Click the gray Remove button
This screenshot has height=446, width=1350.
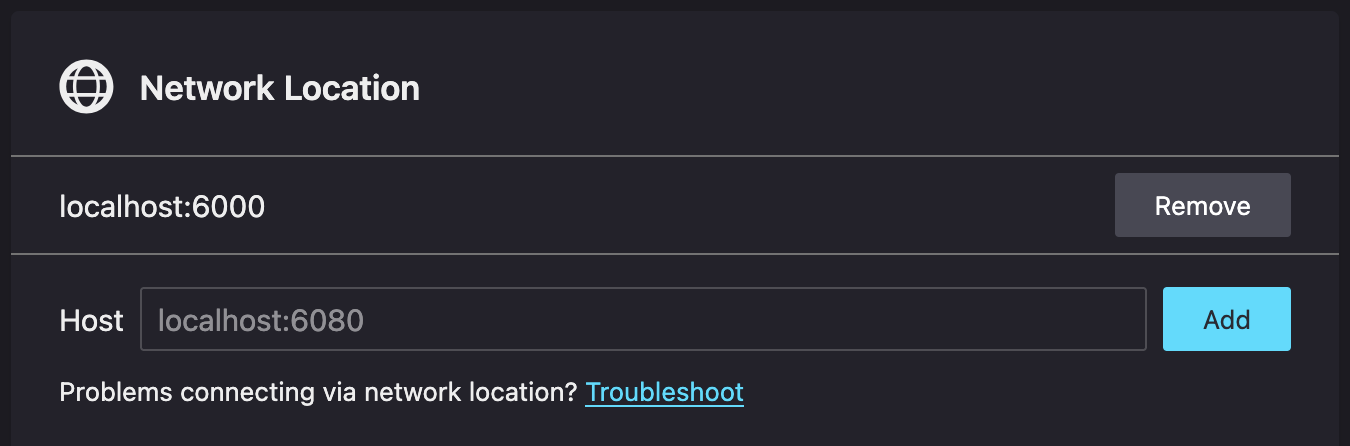point(1202,205)
